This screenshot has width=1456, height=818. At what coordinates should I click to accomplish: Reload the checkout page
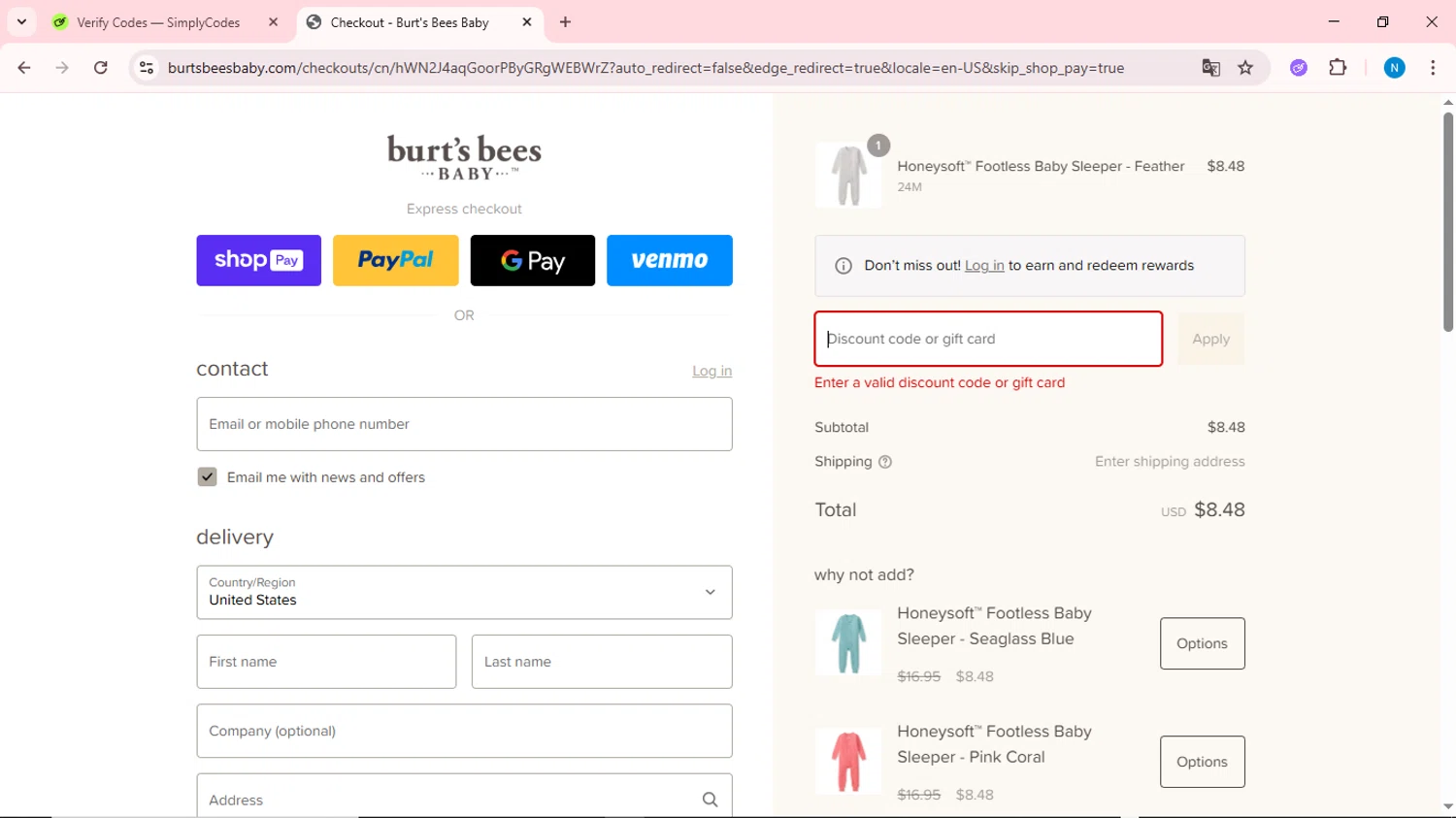click(x=101, y=68)
